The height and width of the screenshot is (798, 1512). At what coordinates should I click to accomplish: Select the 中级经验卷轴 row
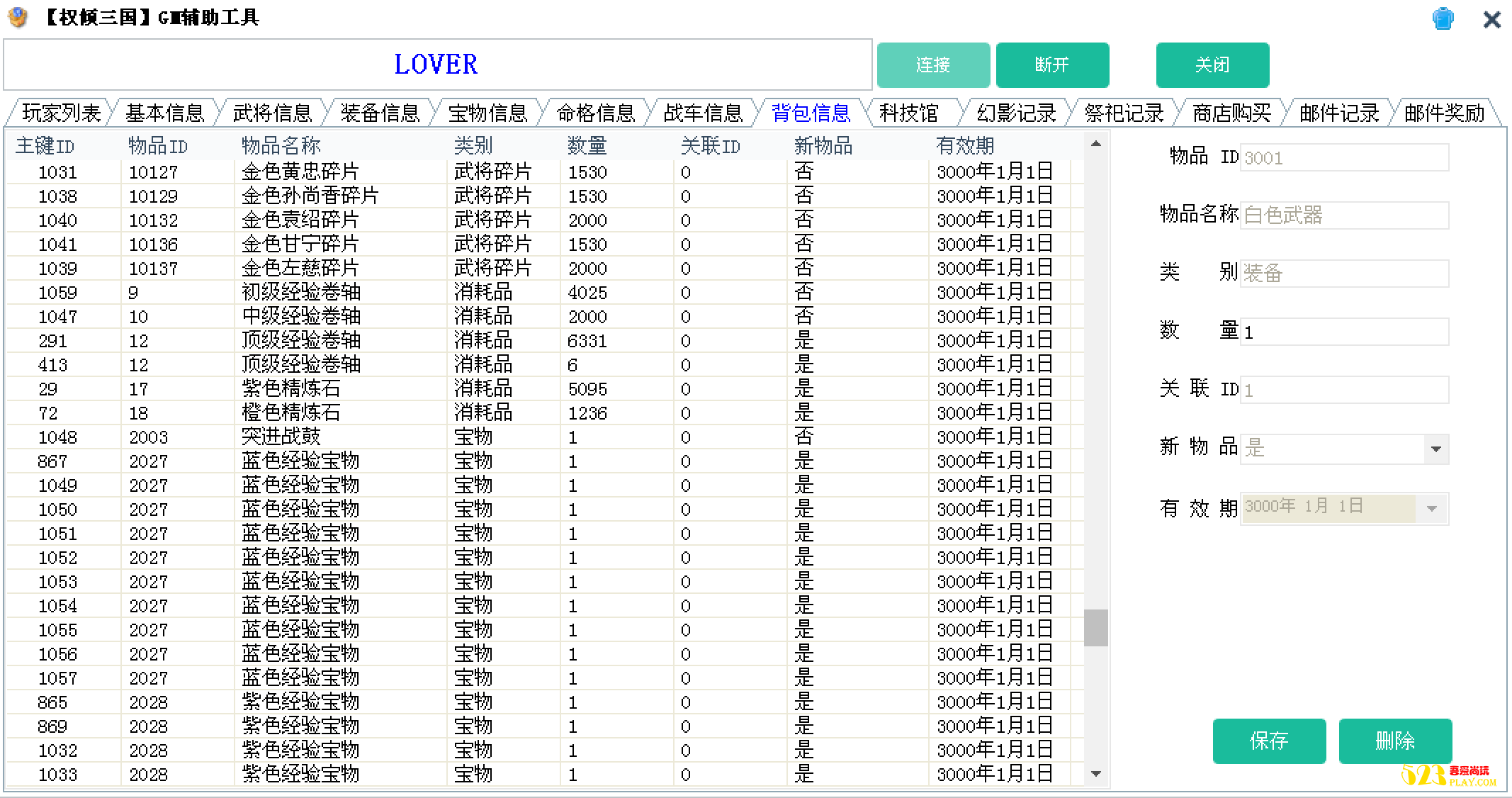pos(546,317)
